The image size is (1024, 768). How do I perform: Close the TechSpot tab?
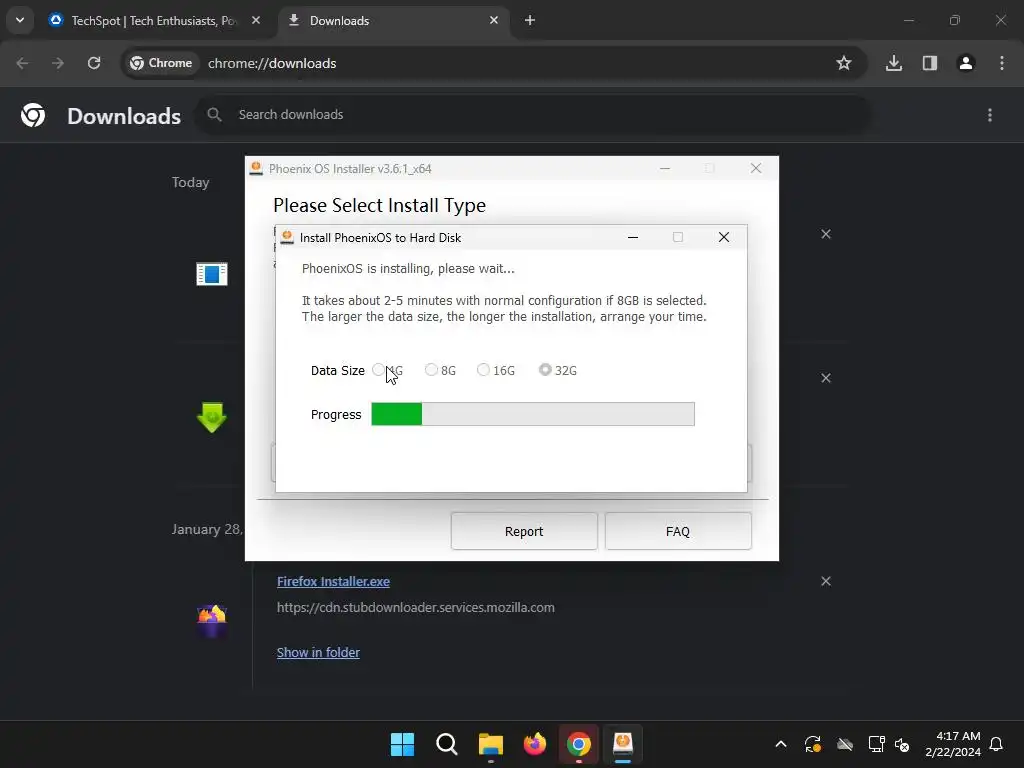click(x=256, y=21)
